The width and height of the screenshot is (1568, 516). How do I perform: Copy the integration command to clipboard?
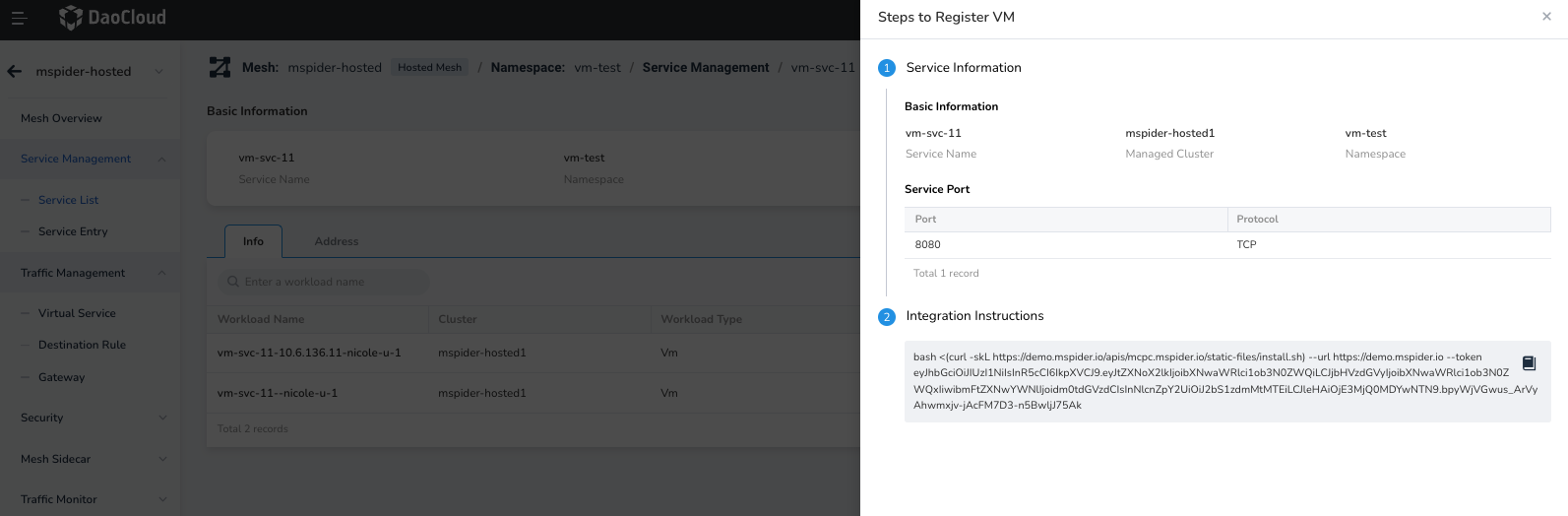pyautogui.click(x=1529, y=363)
